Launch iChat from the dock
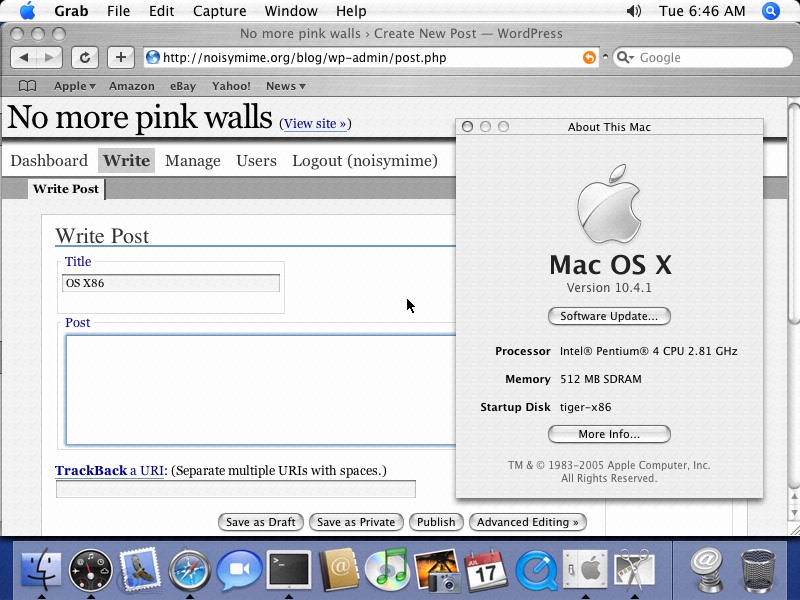 coord(239,569)
